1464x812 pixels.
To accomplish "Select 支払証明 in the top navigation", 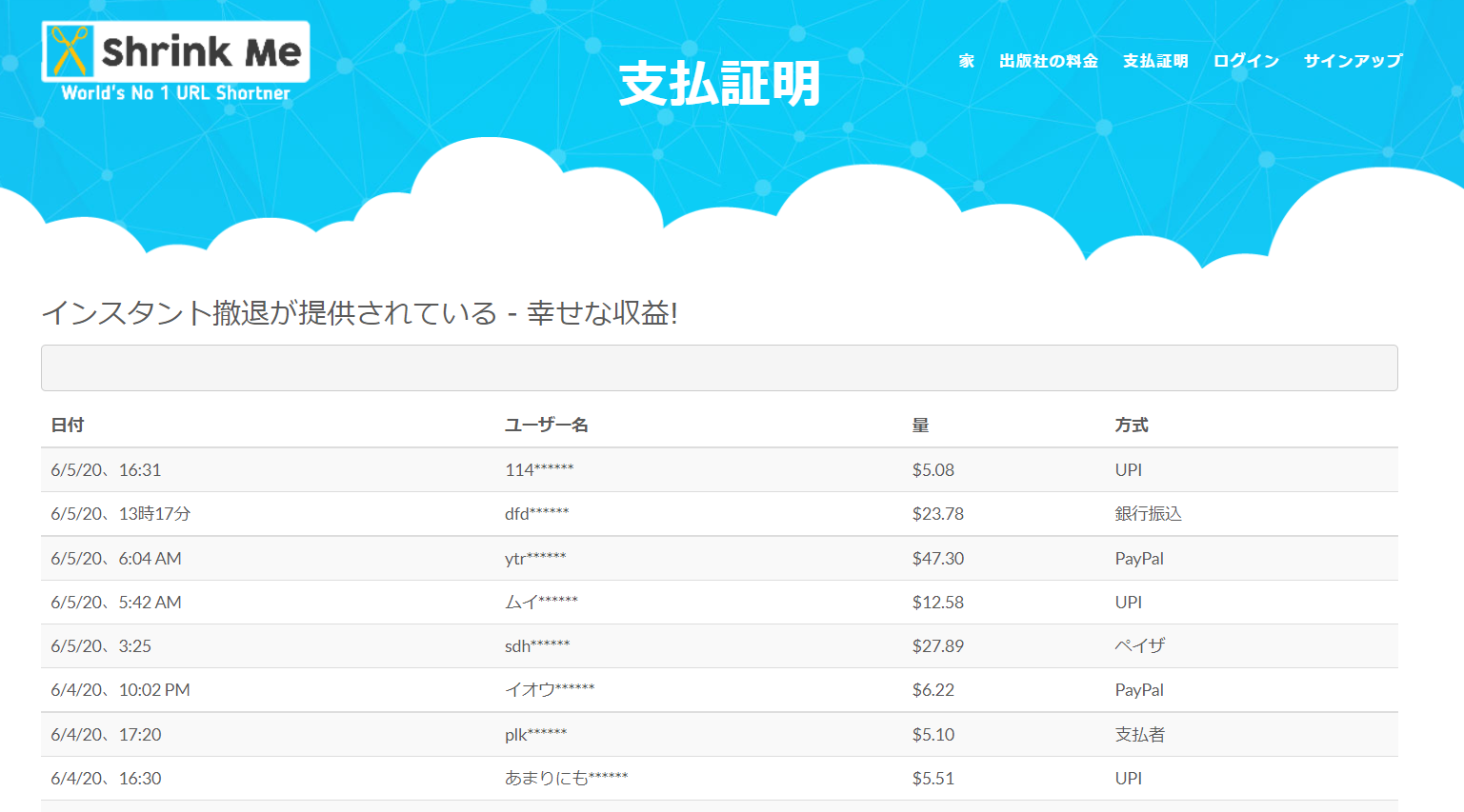I will coord(1154,61).
